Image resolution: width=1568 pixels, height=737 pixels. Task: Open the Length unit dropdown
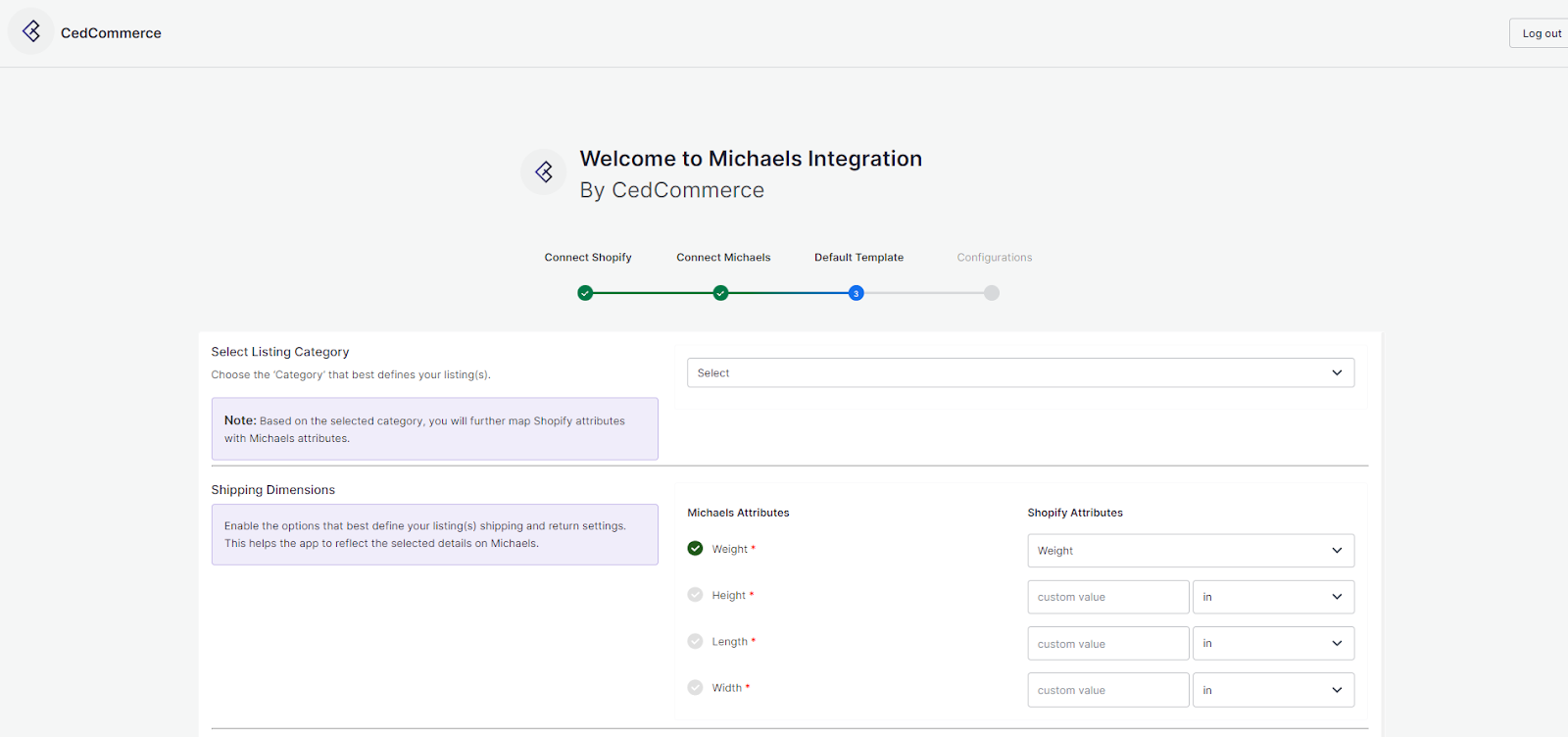point(1272,644)
